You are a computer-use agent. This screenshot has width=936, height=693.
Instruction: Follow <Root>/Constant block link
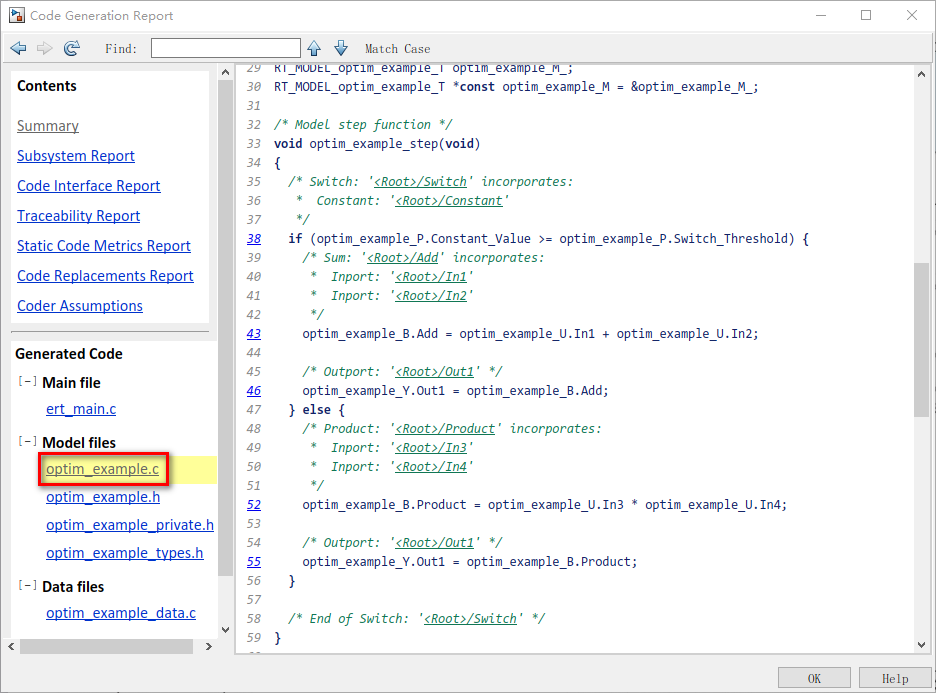[449, 201]
